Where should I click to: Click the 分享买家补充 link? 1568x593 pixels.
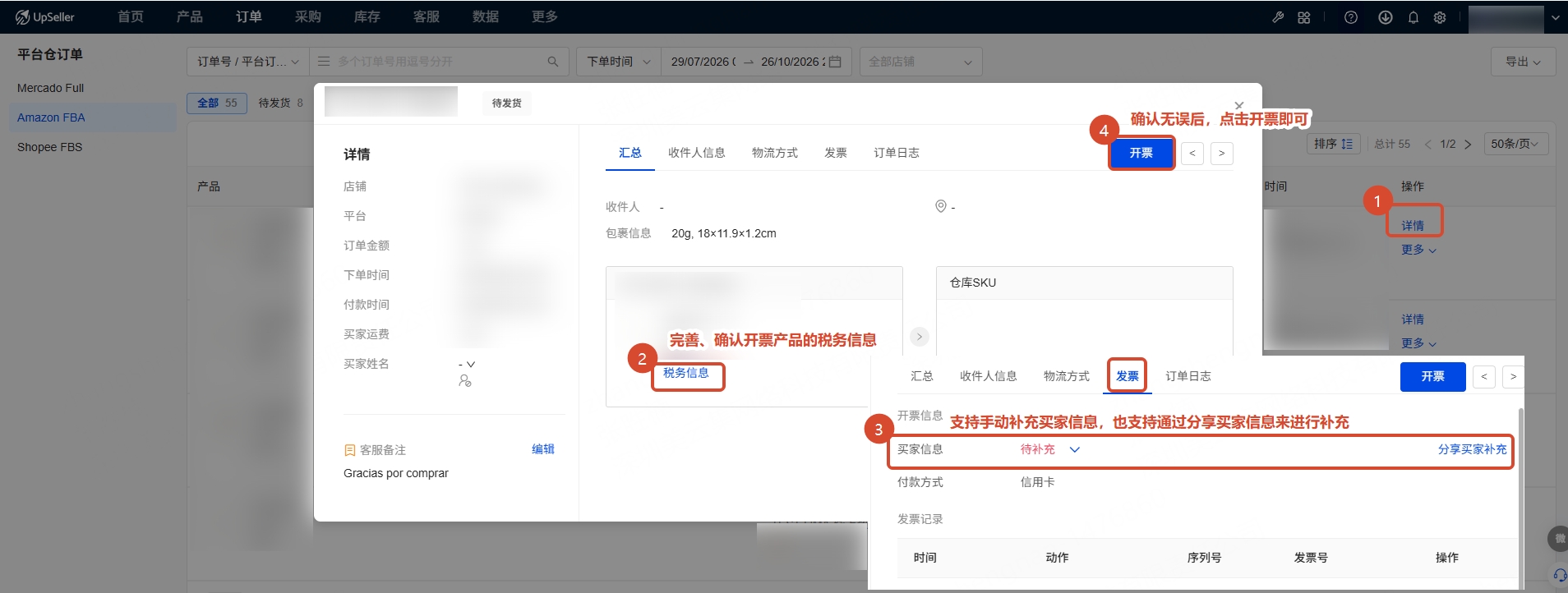(1473, 450)
